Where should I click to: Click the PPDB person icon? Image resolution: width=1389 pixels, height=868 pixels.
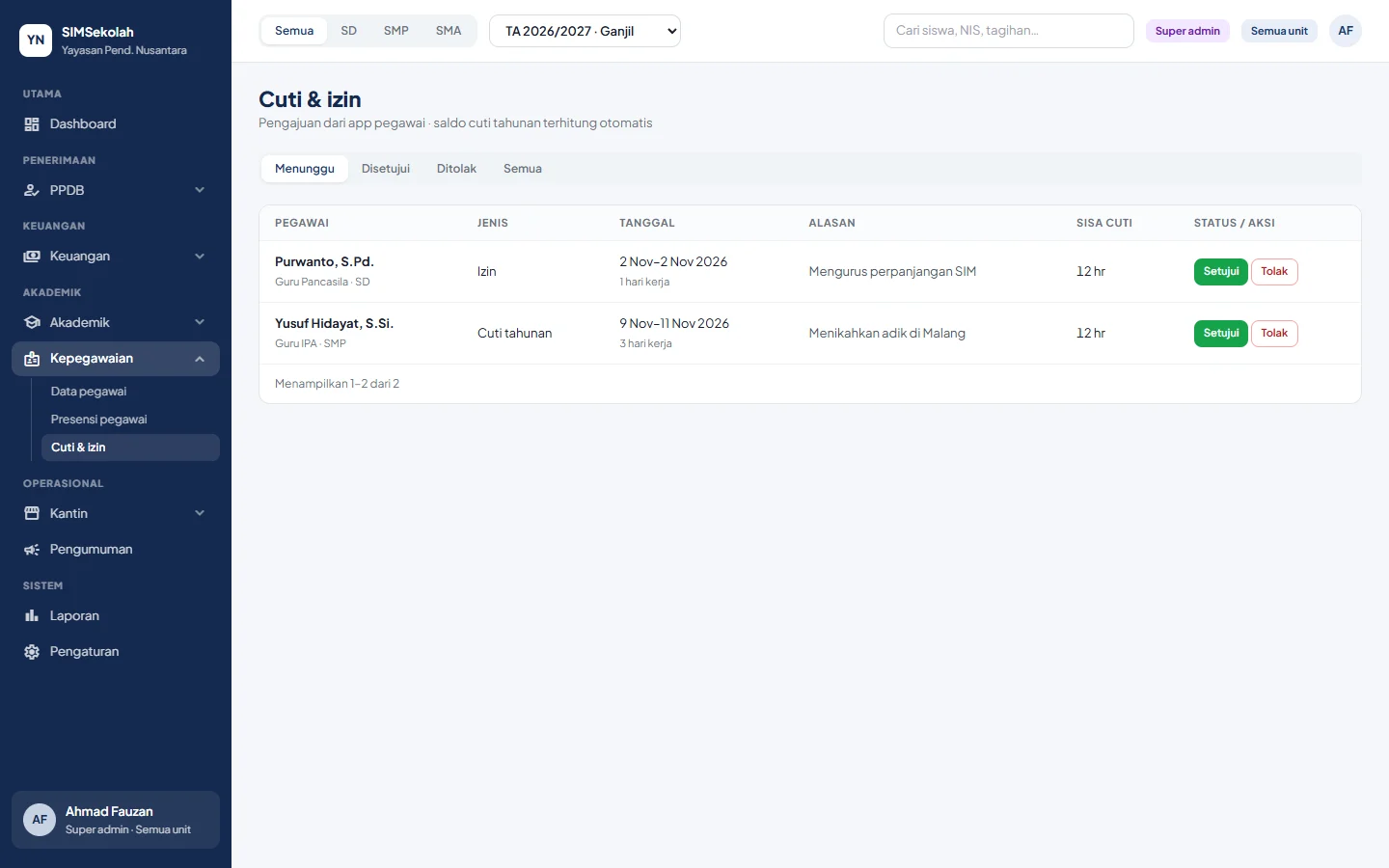tap(32, 191)
